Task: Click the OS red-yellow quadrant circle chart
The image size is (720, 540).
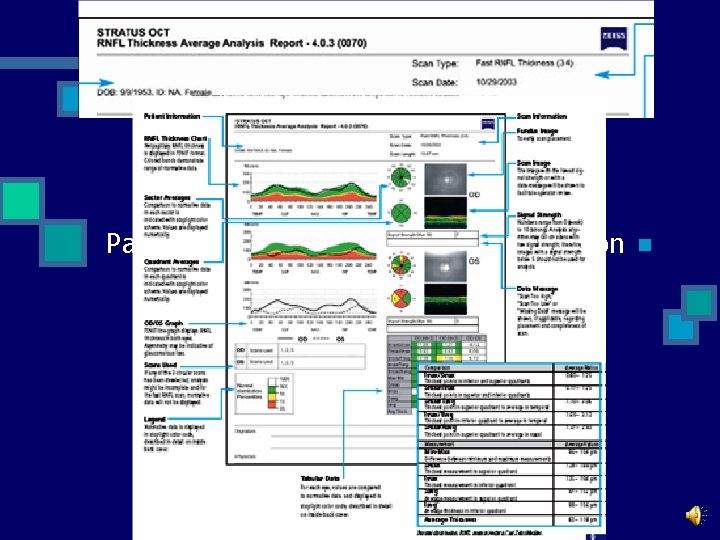Action: [401, 299]
